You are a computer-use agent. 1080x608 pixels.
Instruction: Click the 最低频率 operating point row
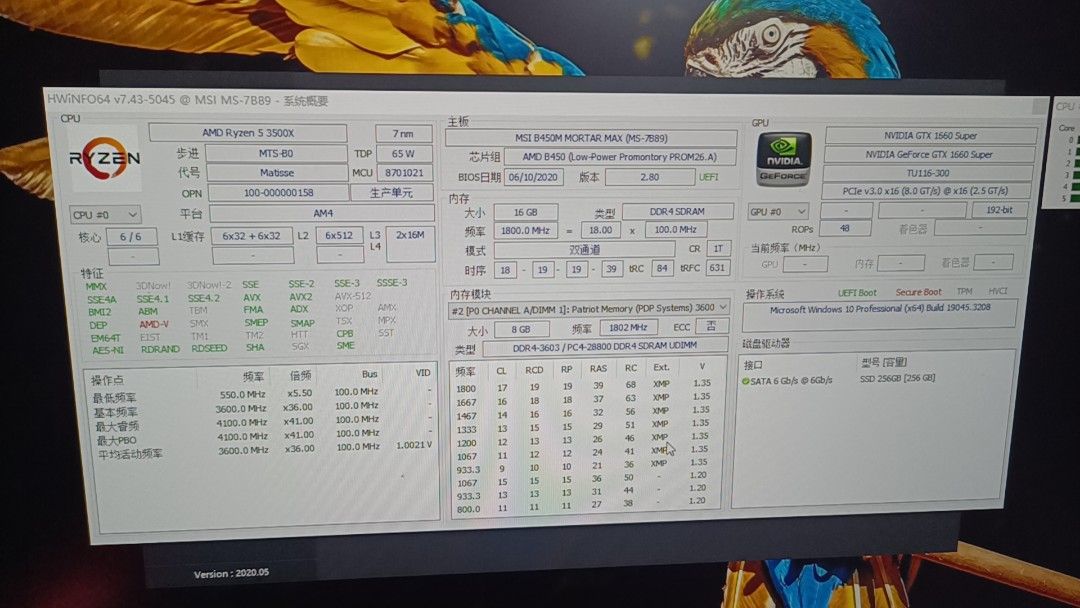pos(262,395)
